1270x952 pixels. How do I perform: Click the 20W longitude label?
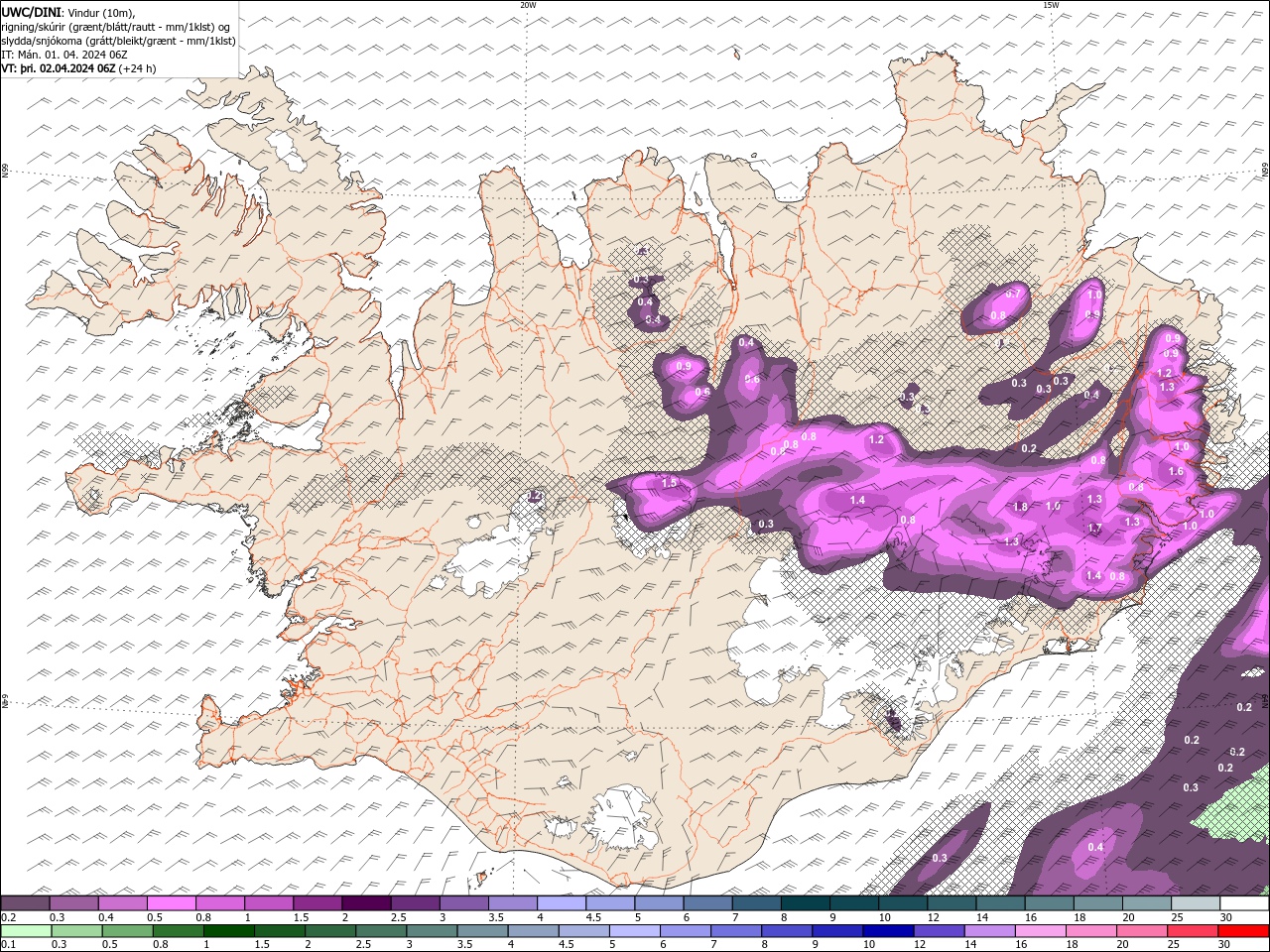[x=528, y=5]
